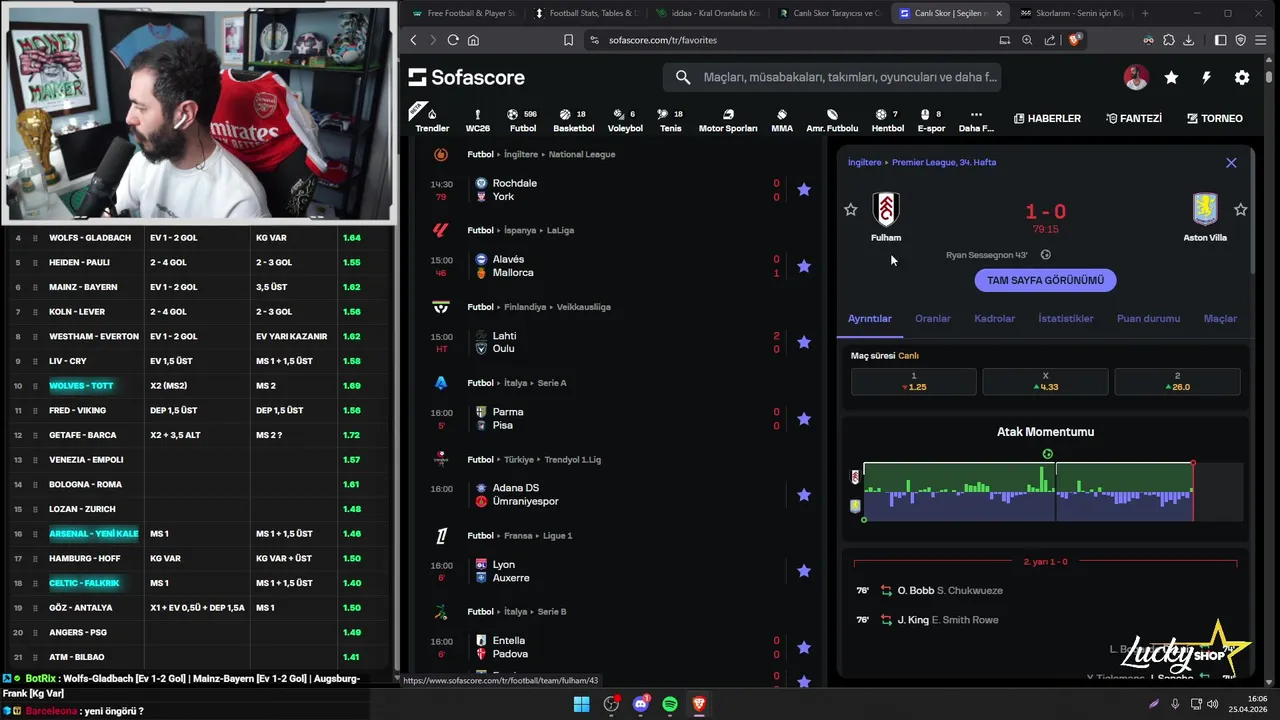This screenshot has width=1280, height=720.
Task: Open the HABERLER link
Action: click(x=1047, y=118)
